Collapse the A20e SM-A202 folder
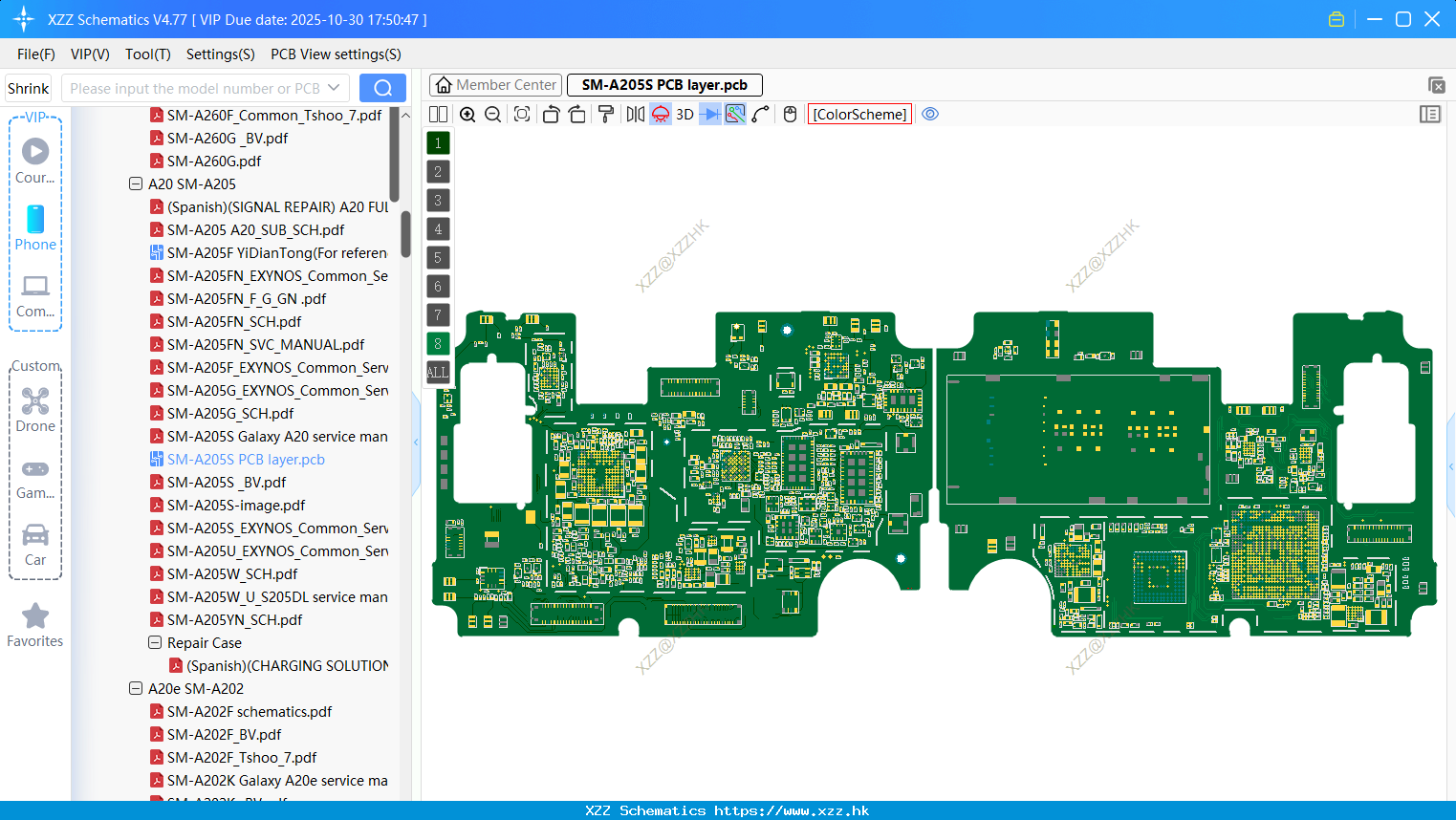This screenshot has width=1456, height=820. (136, 688)
